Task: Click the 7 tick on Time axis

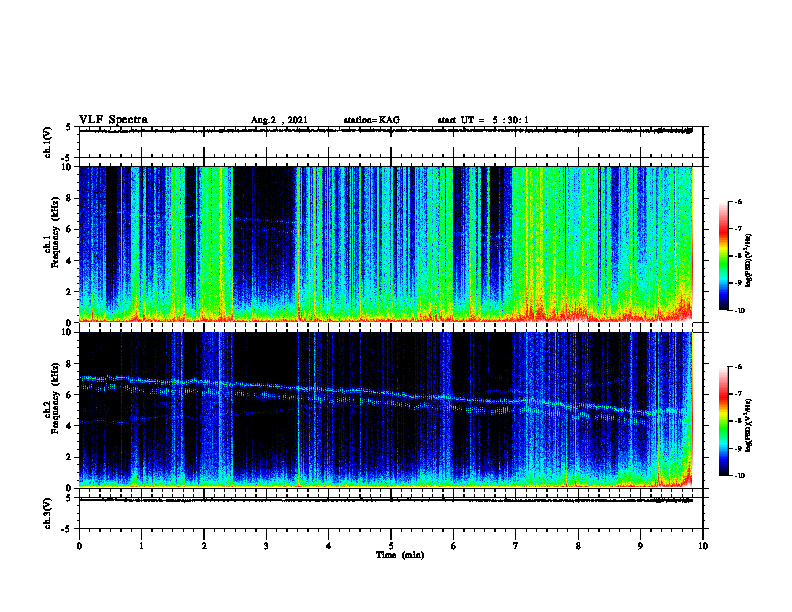Action: coord(516,546)
